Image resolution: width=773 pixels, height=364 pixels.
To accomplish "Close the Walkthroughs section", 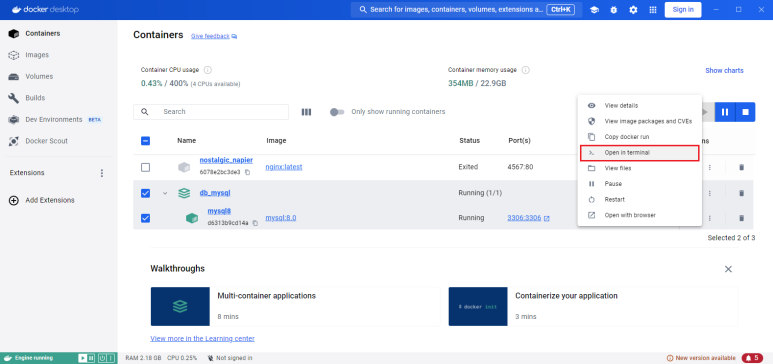I will point(728,269).
